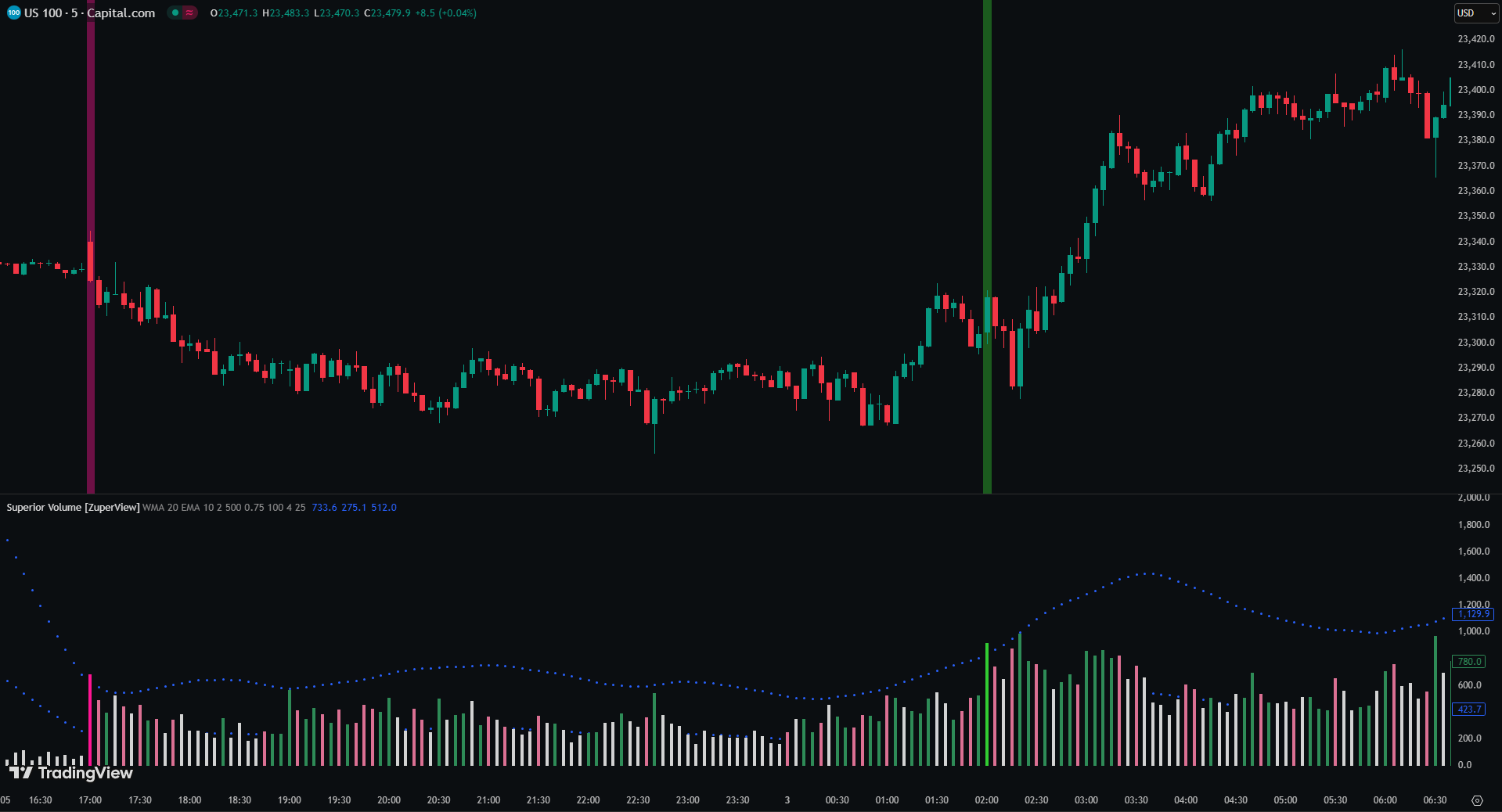Click the pink data-update indicator icon

(x=189, y=13)
